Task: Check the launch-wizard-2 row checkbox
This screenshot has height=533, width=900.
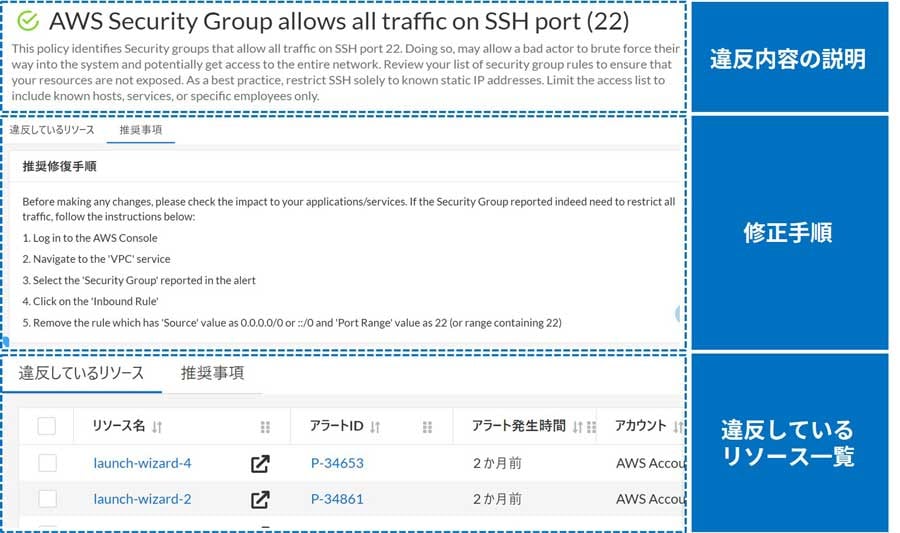Action: [47, 499]
